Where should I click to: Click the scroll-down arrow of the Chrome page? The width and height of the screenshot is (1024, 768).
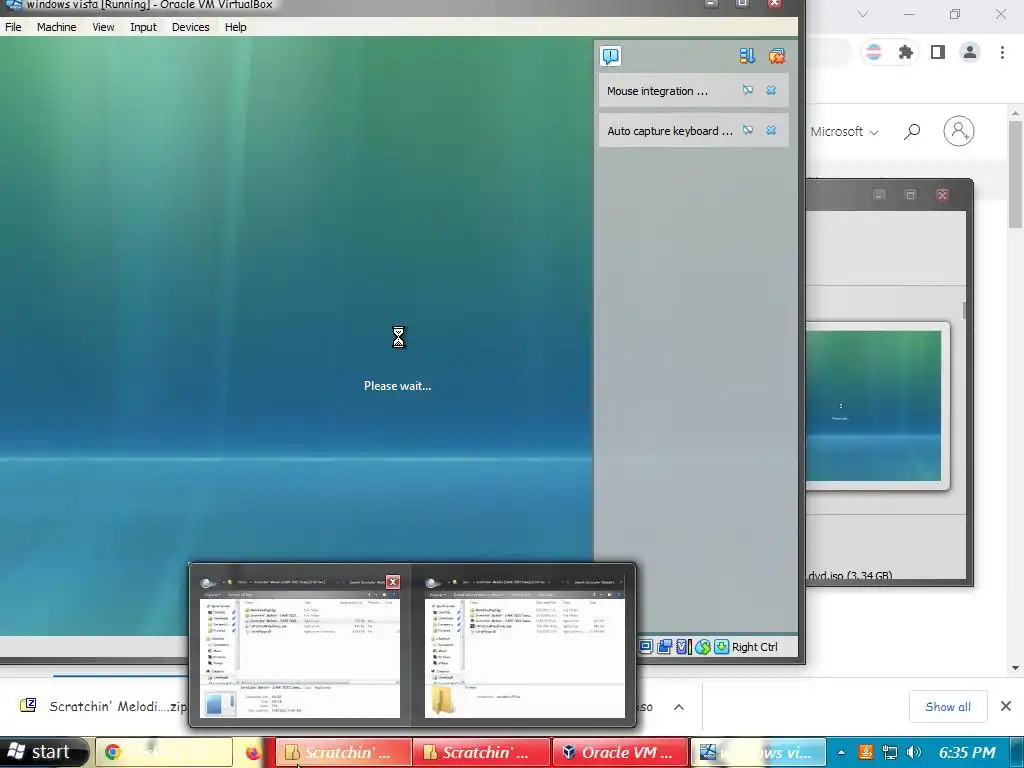click(1015, 667)
